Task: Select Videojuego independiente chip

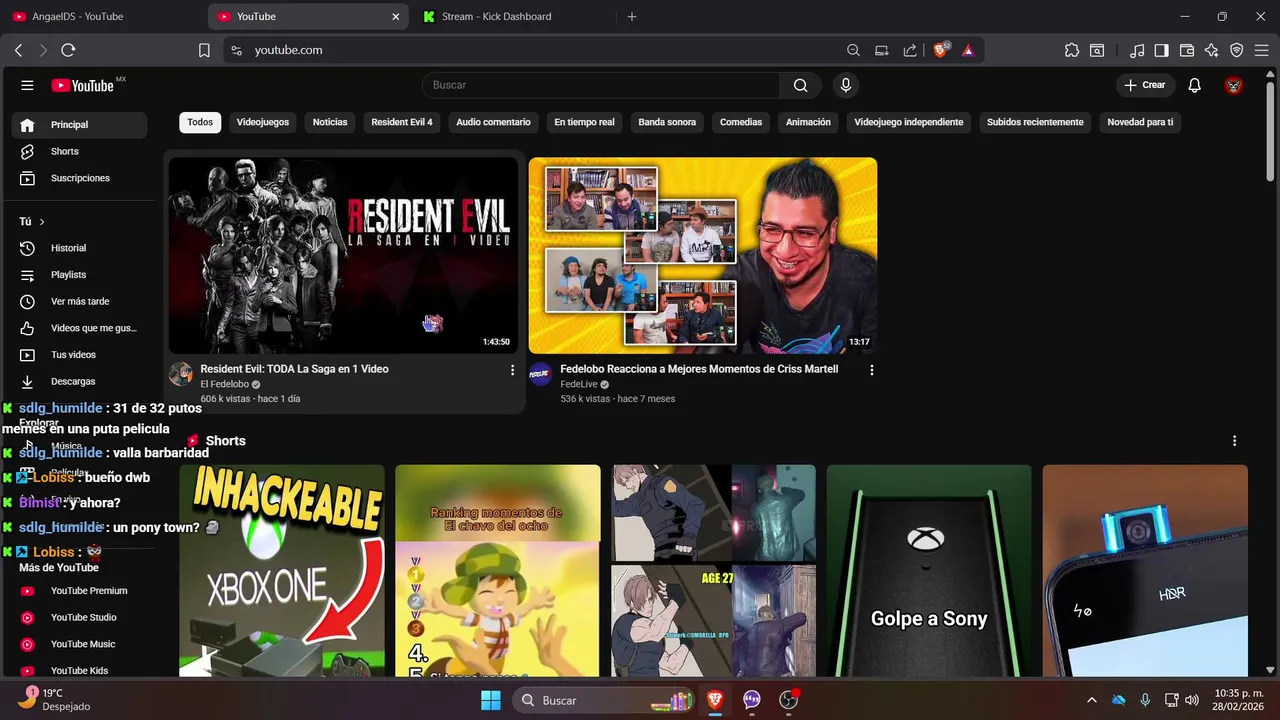Action: [909, 122]
